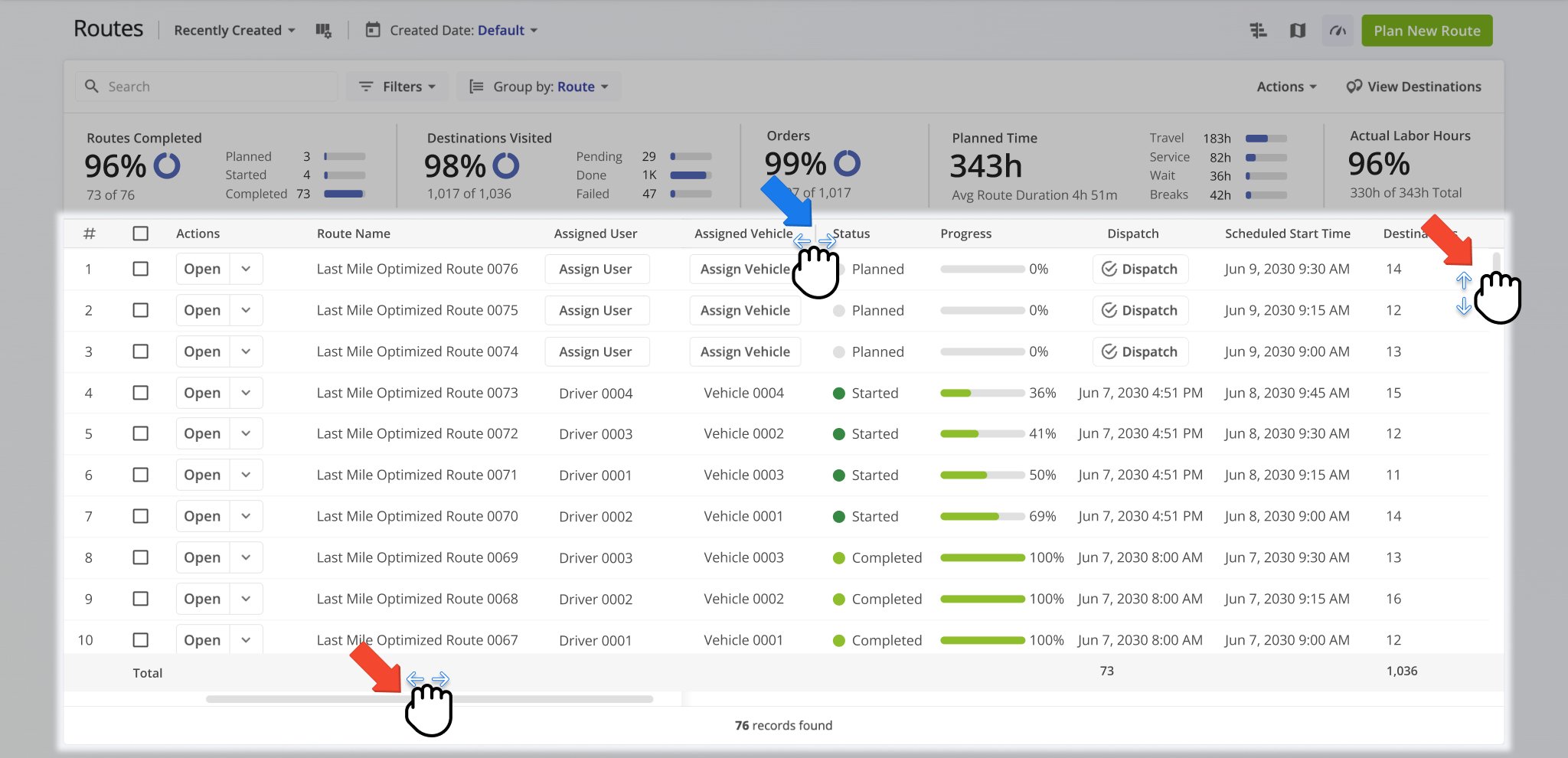Click the search magnifier icon
The width and height of the screenshot is (1568, 758).
[92, 87]
